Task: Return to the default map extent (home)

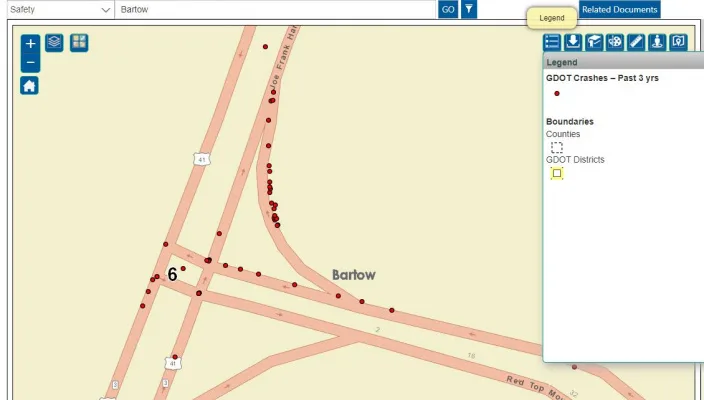Action: (x=29, y=85)
